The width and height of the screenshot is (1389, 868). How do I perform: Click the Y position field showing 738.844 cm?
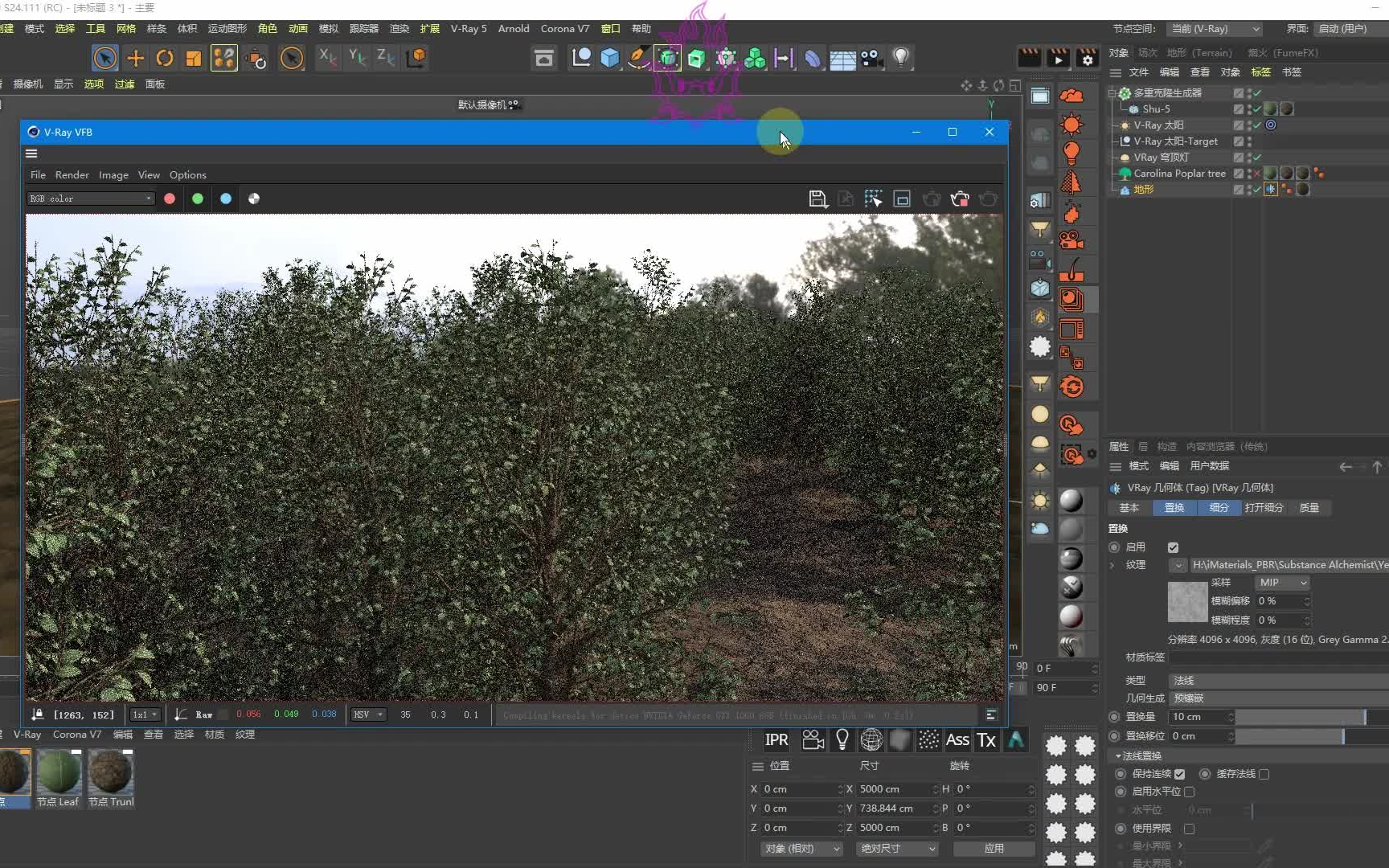pos(892,809)
